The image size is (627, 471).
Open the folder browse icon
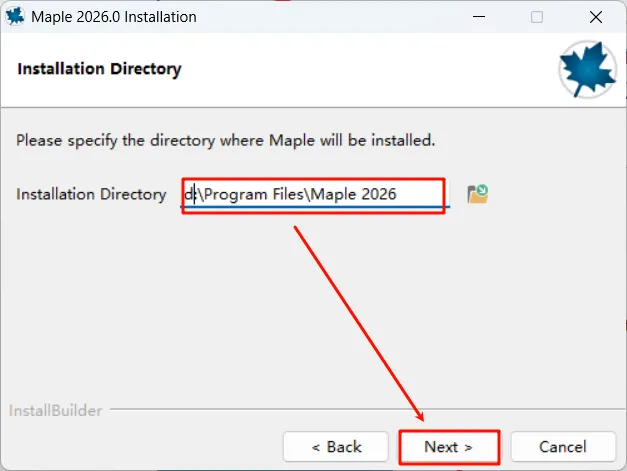pyautogui.click(x=477, y=194)
